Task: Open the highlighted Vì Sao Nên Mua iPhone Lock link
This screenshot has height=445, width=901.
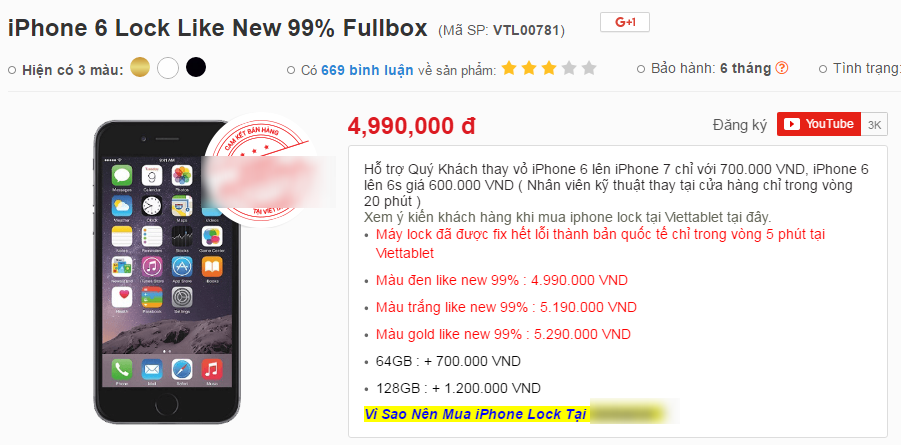Action: tap(475, 414)
